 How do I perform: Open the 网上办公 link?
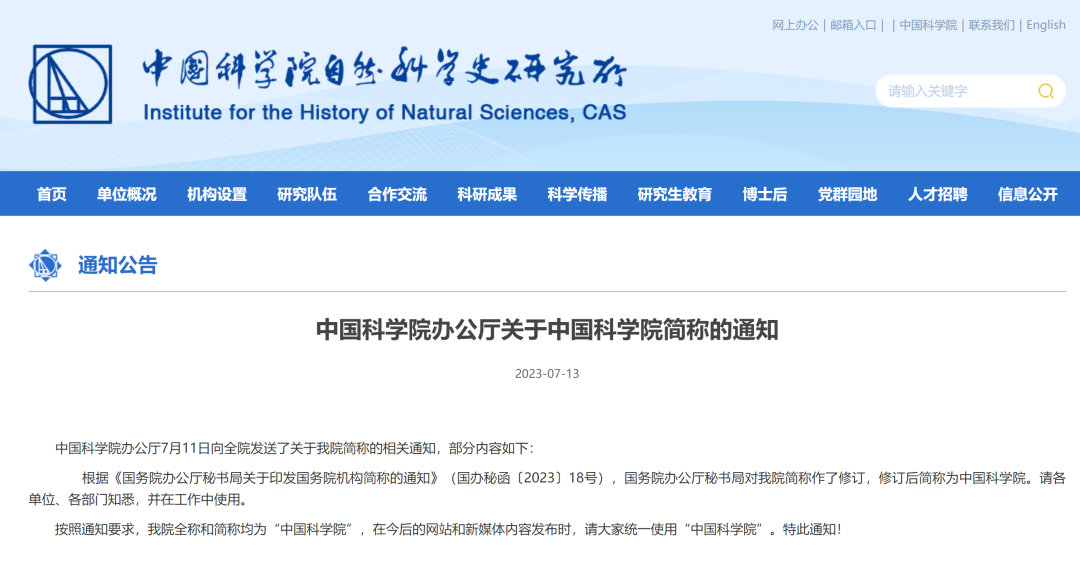(795, 25)
